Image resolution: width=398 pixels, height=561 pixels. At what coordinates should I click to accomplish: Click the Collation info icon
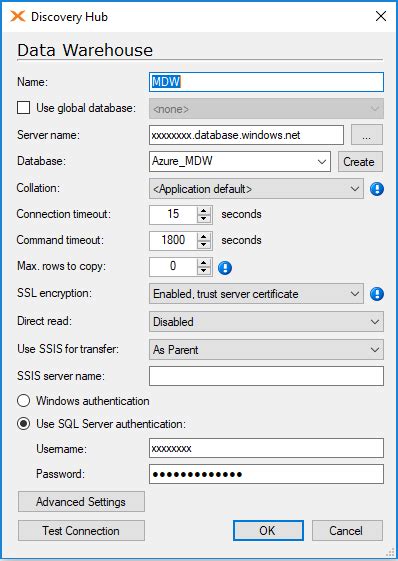point(377,189)
